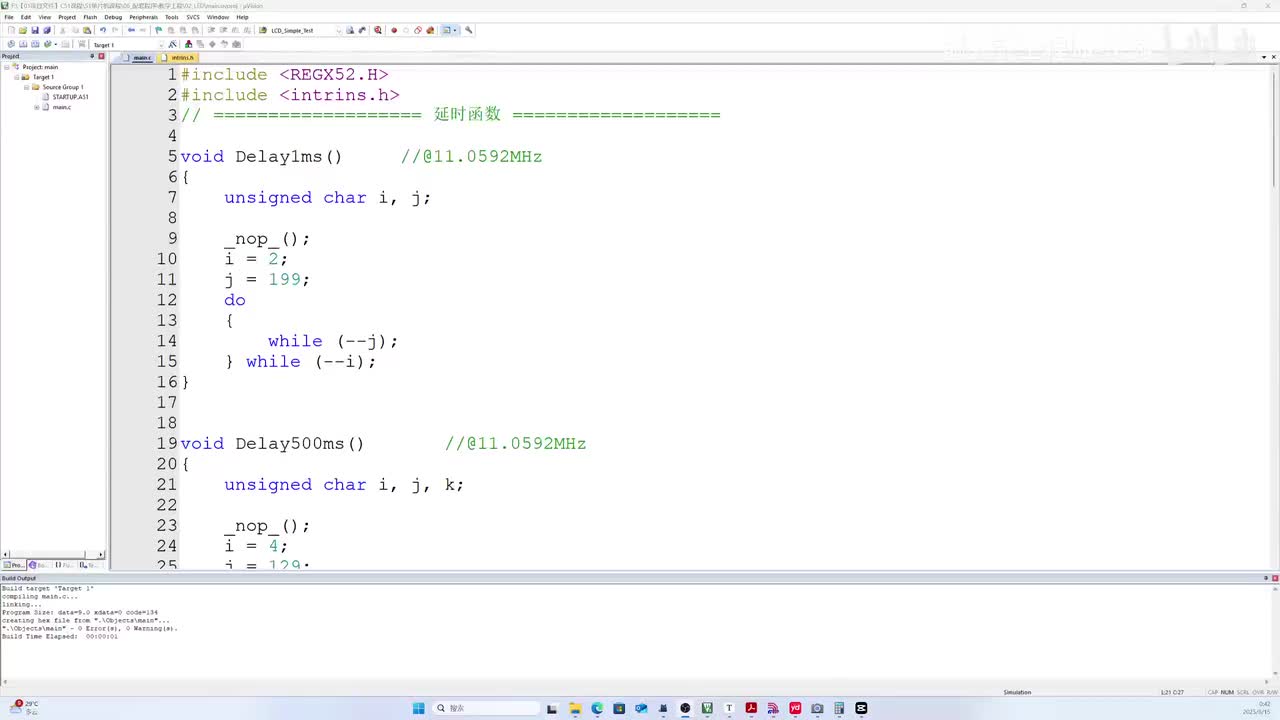Open the weather widget showing 29°C
The width and height of the screenshot is (1280, 720).
(x=25, y=707)
